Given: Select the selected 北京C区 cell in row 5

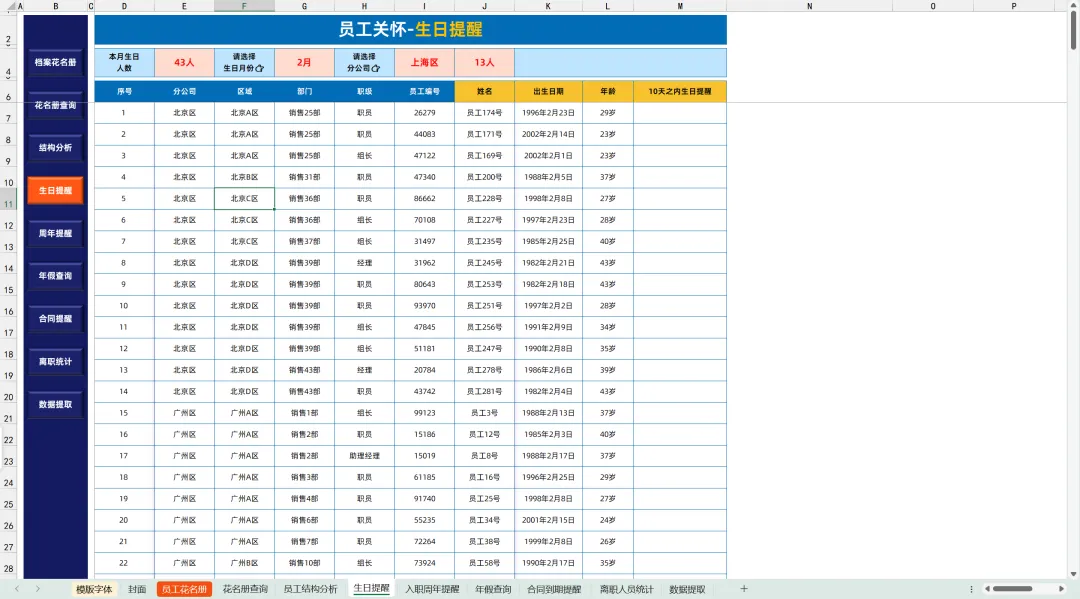Looking at the screenshot, I should pyautogui.click(x=244, y=198).
